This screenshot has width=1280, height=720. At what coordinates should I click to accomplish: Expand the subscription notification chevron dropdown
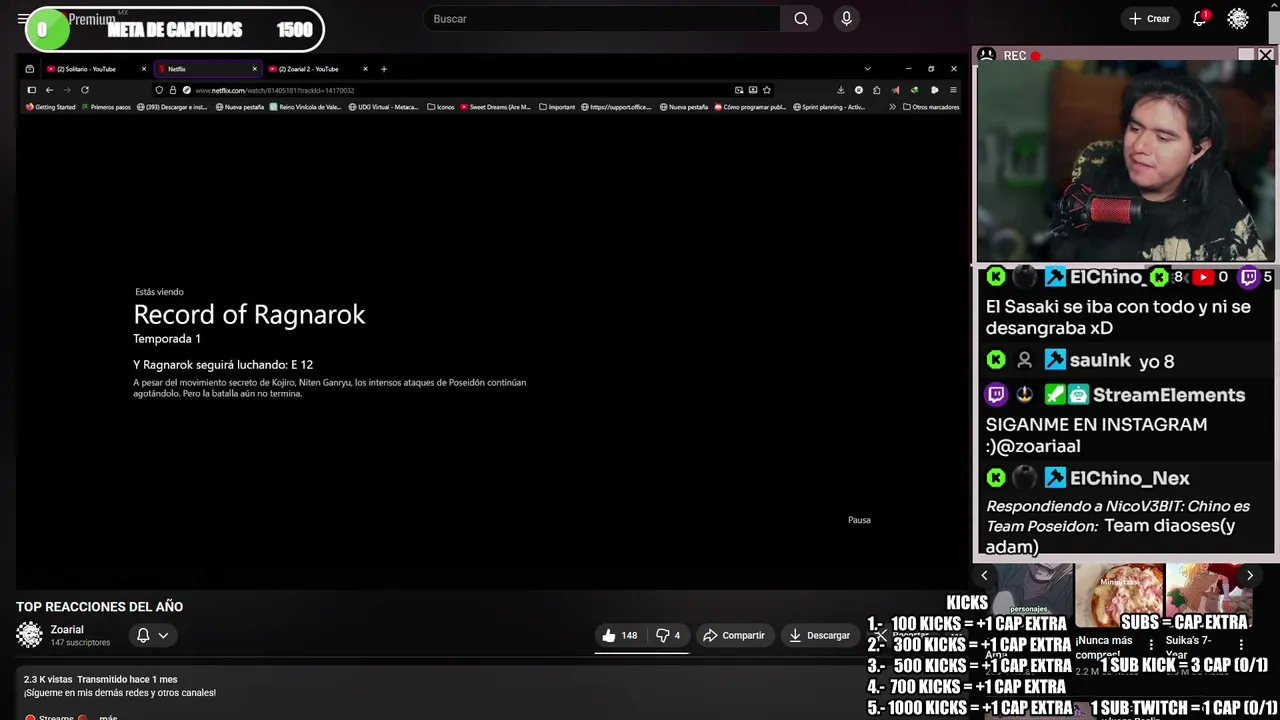163,635
